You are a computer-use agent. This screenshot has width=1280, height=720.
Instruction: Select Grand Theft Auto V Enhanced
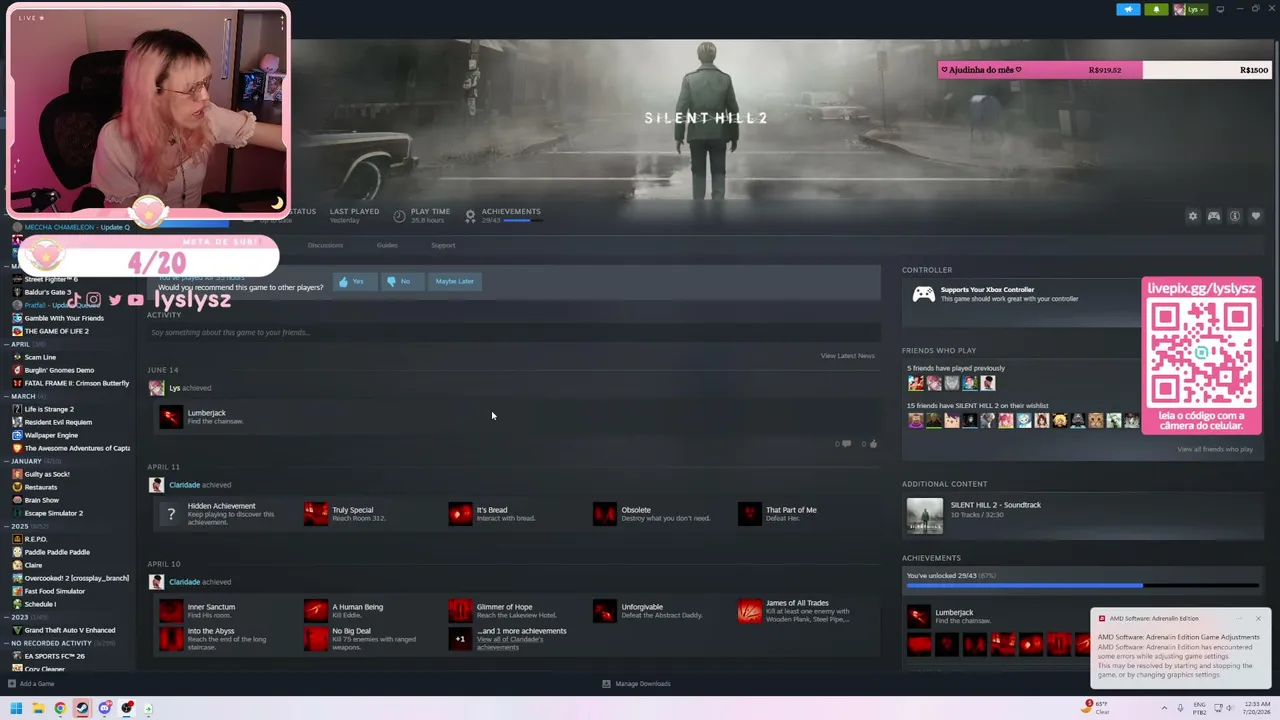[71, 630]
